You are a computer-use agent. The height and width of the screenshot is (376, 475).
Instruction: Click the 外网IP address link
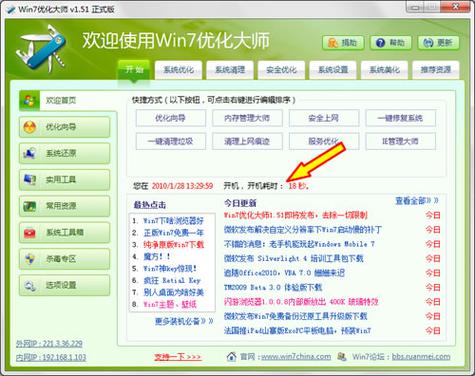[x=49, y=344]
